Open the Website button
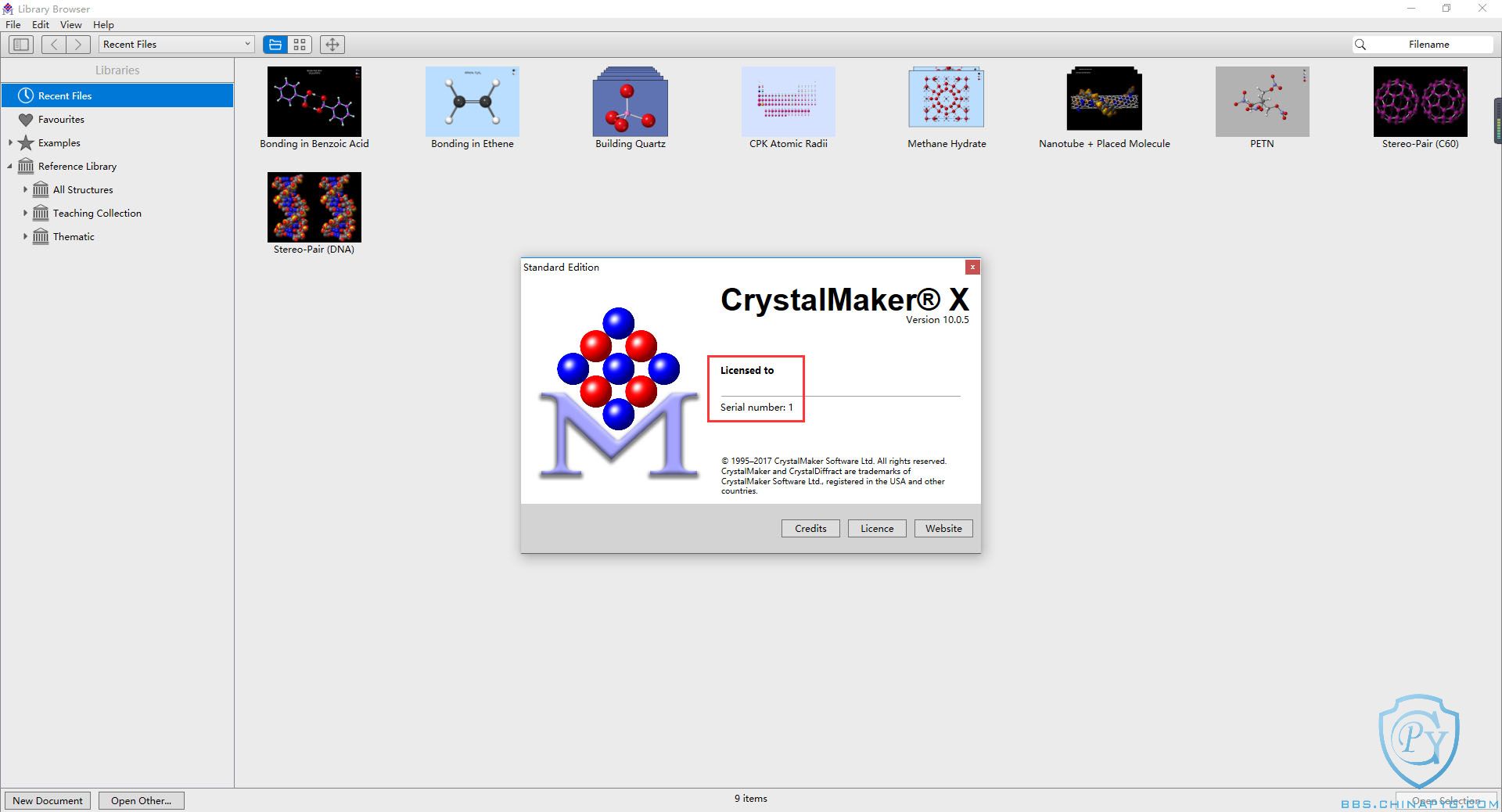The height and width of the screenshot is (812, 1502). (x=943, y=529)
